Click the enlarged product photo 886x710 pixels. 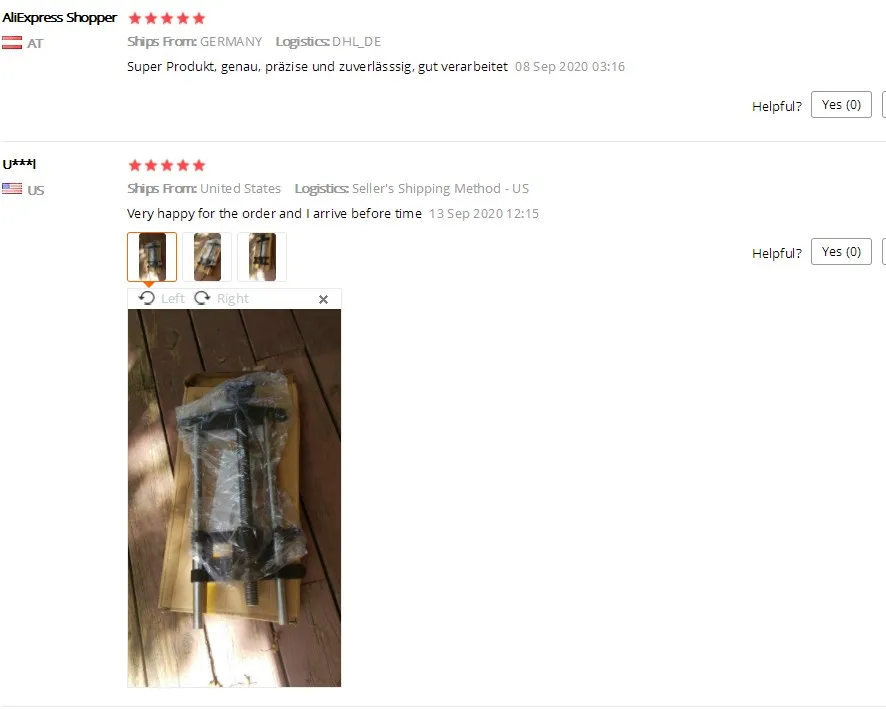coord(234,498)
